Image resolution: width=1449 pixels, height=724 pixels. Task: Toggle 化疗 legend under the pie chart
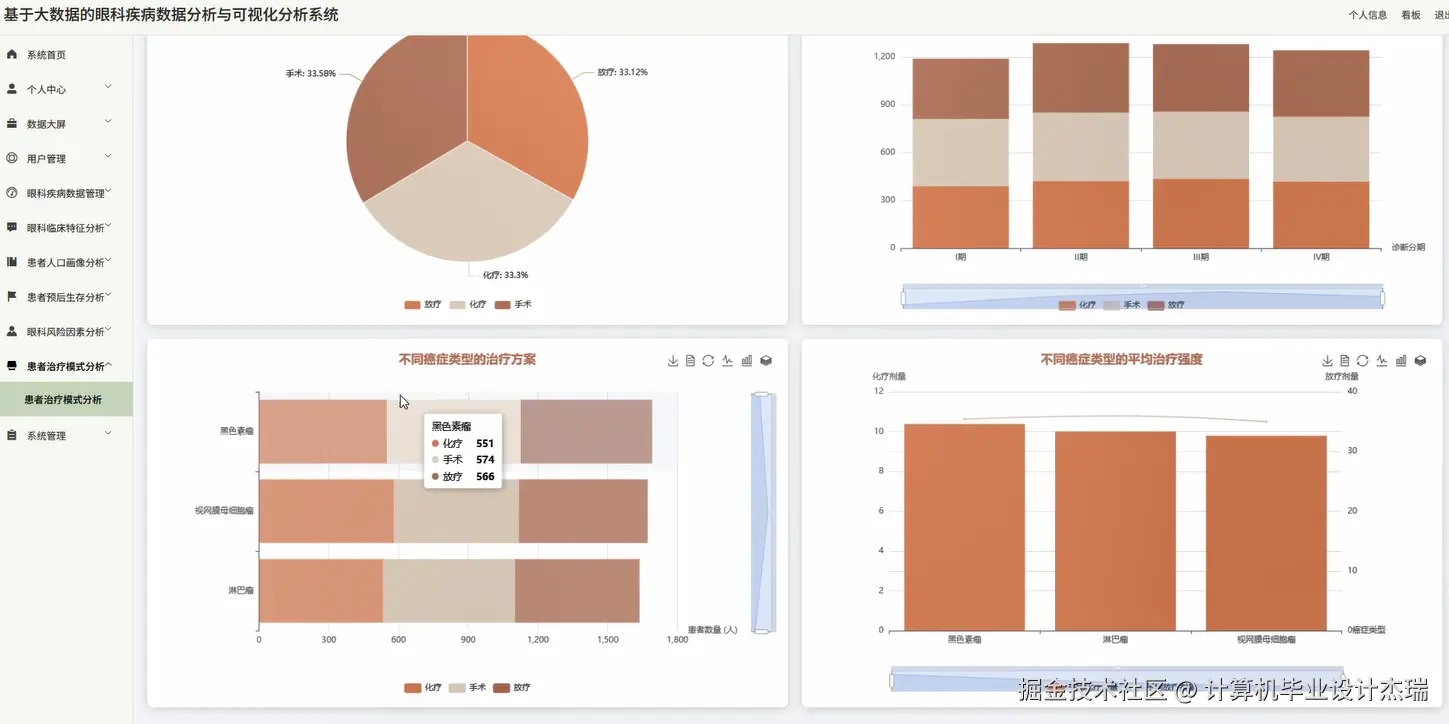coord(468,304)
